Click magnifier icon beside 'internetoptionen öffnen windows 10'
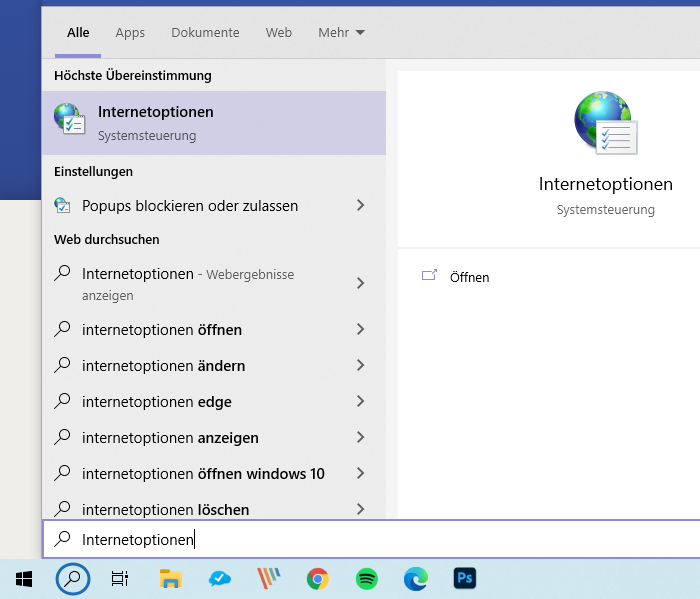The width and height of the screenshot is (700, 599). pos(62,473)
